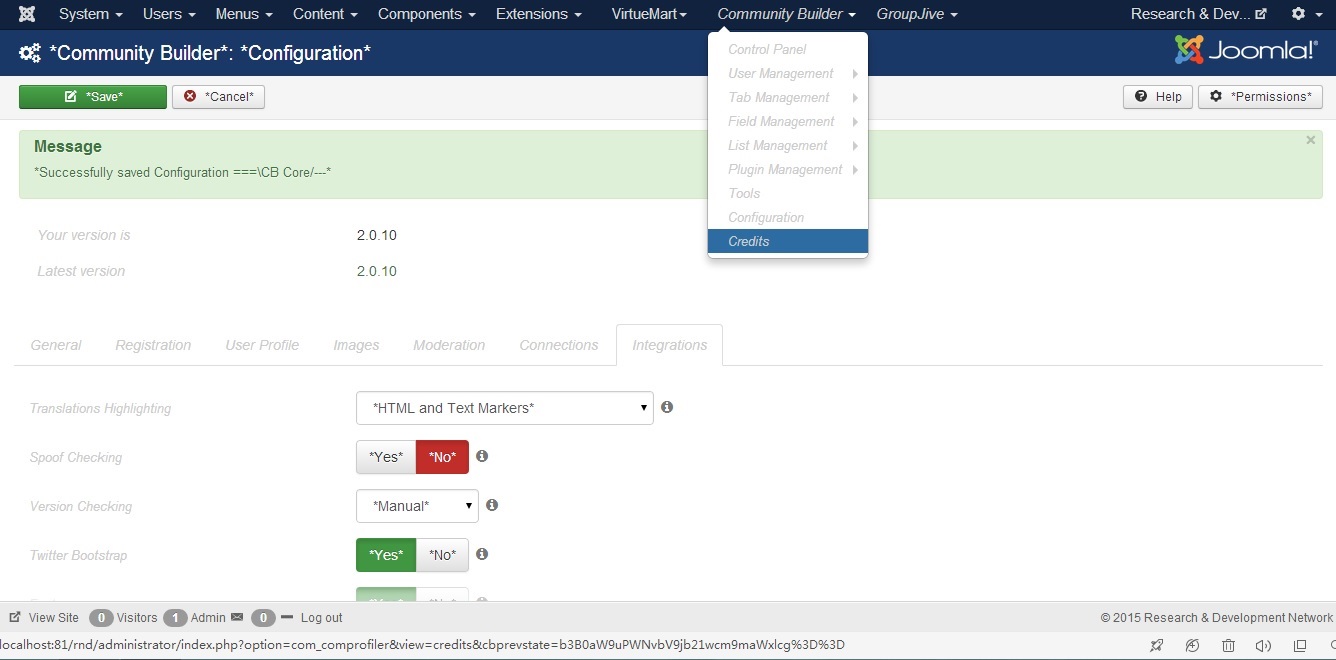
Task: Select Control Panel in Community Builder menu
Action: pyautogui.click(x=788, y=49)
